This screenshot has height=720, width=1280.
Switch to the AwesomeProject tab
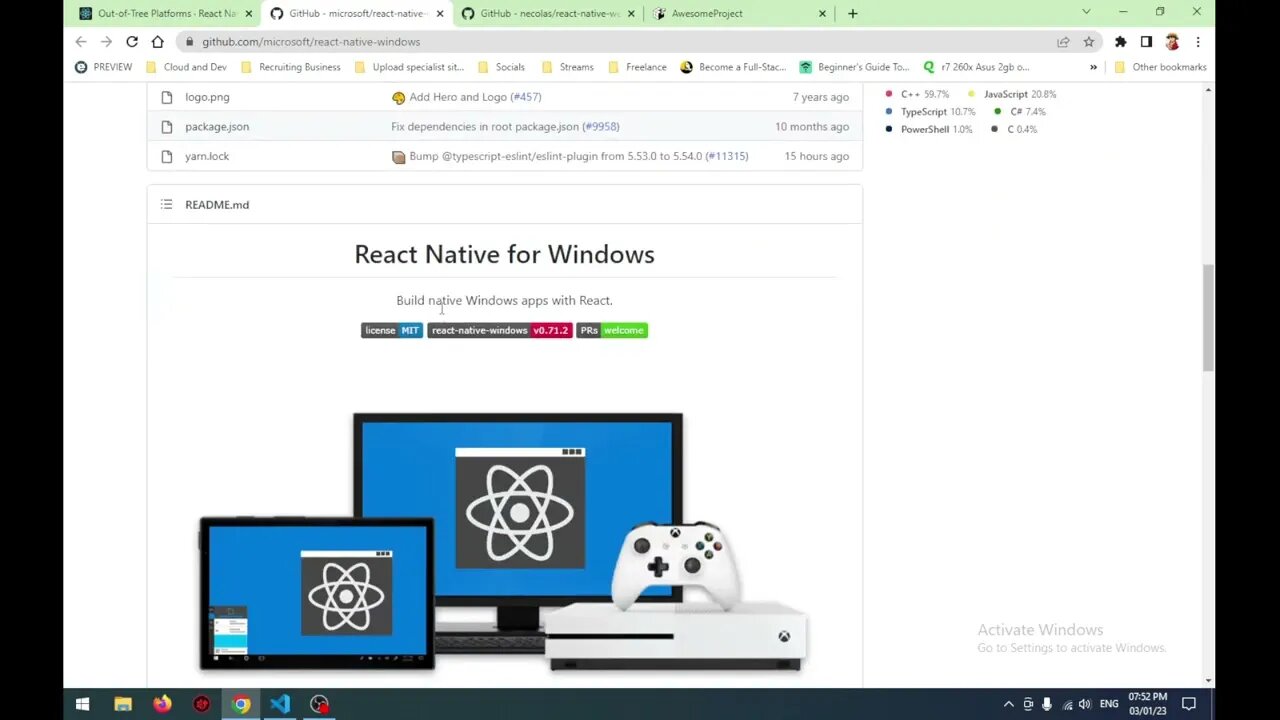740,14
